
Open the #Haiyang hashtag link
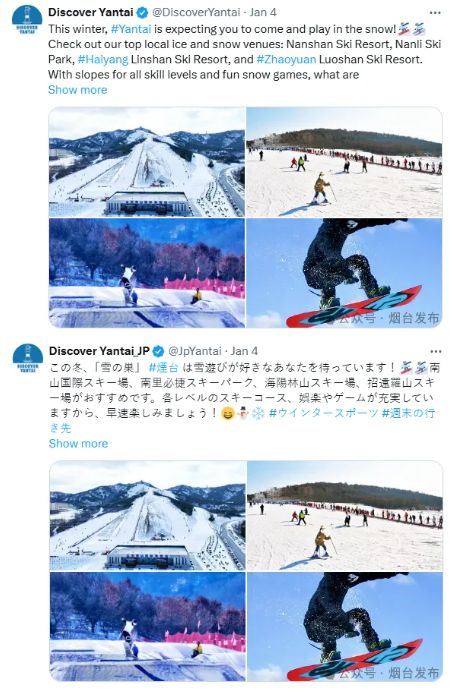[103, 60]
